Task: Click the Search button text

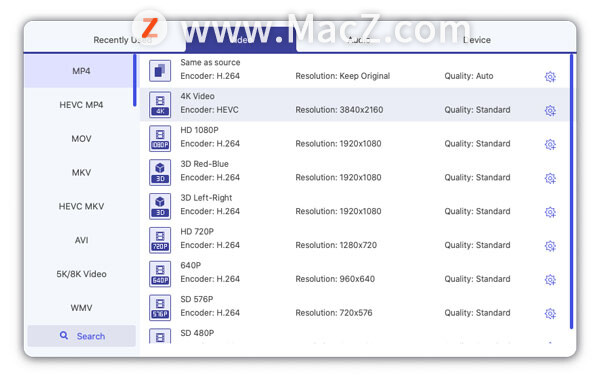Action: [x=91, y=336]
